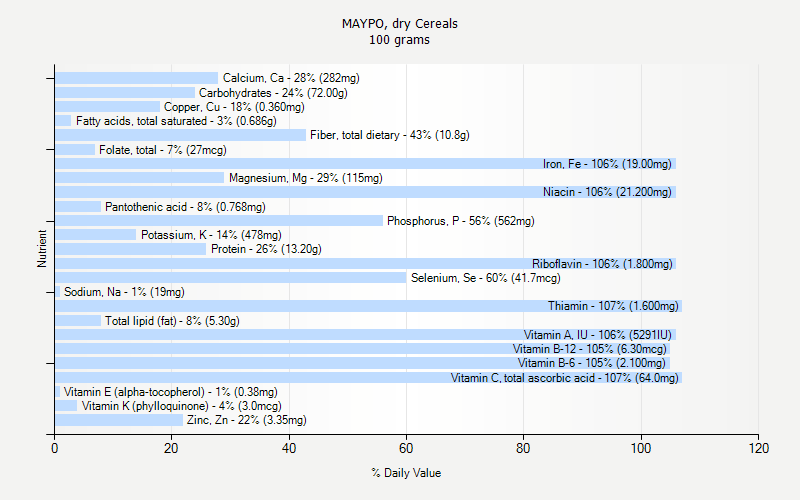Click the 'Magnesium, Mg - 29% (115mg)' label
This screenshot has width=800, height=500.
click(x=306, y=178)
